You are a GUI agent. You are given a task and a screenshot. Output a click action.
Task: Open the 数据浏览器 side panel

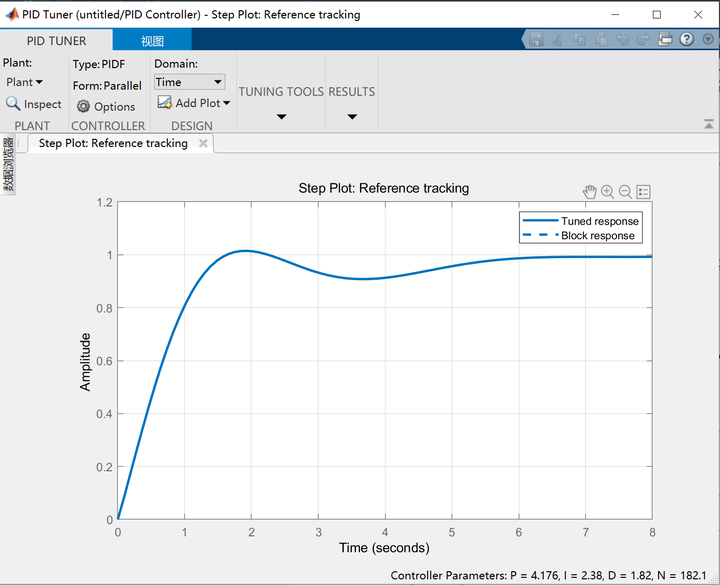tap(8, 164)
